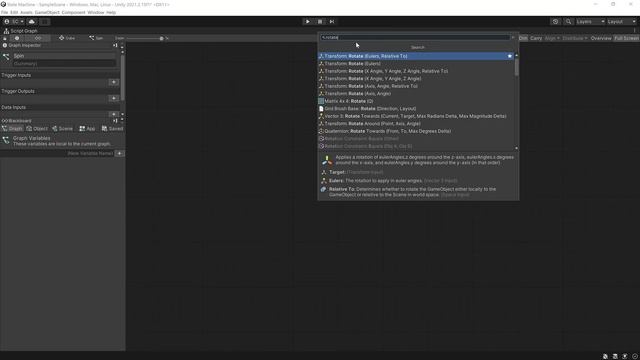Dock the Graph Inspector sidebar
Screen dimensions: 640x360
coord(115,45)
